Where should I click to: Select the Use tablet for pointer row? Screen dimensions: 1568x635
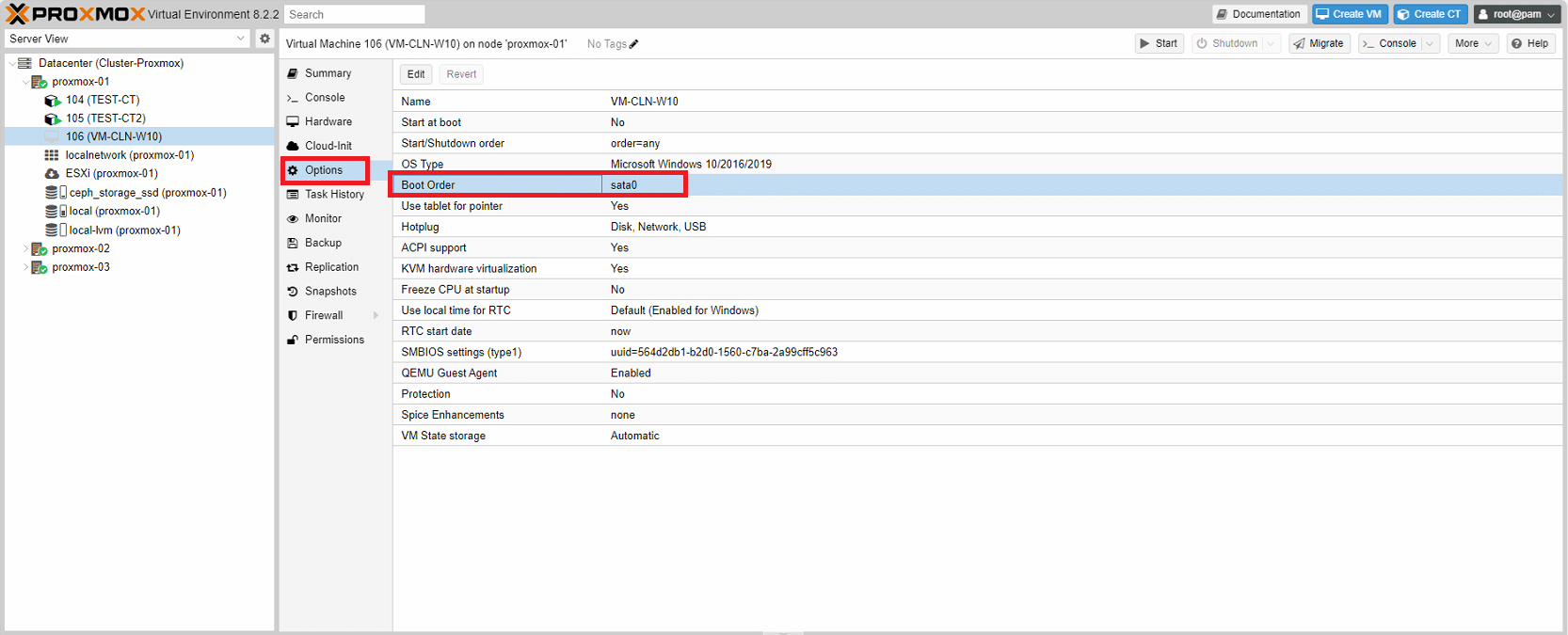tap(978, 206)
